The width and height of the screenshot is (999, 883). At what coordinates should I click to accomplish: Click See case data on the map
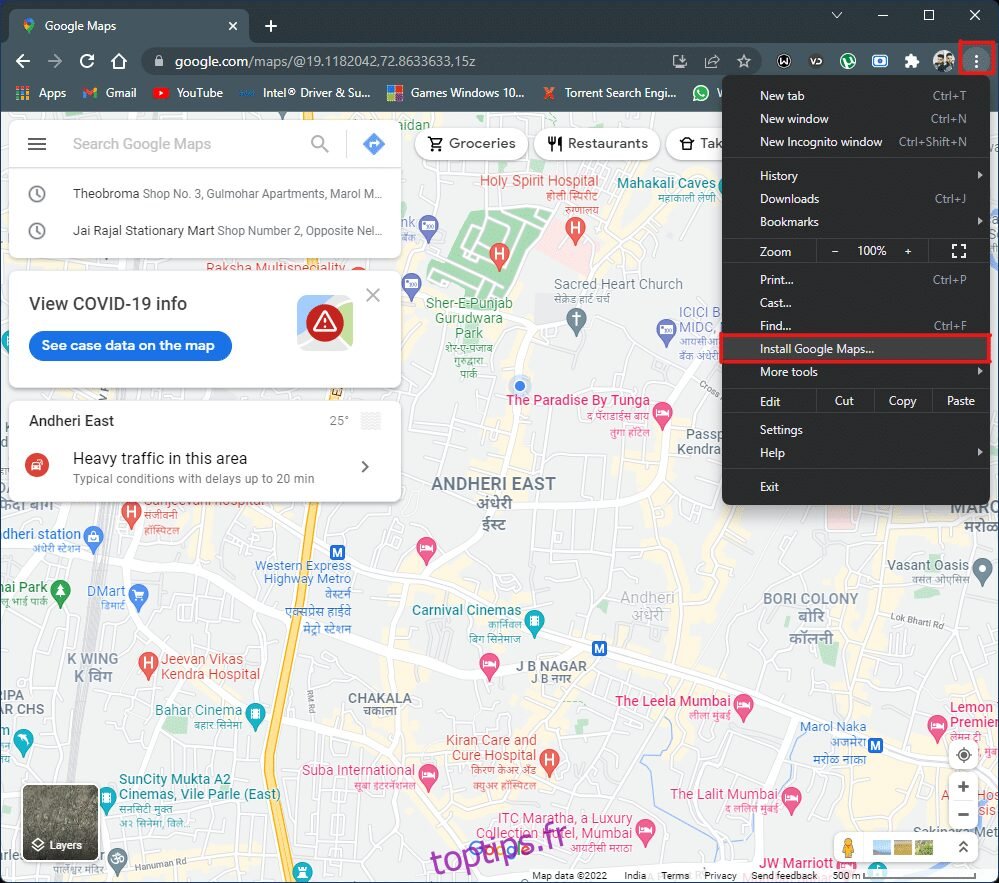pyautogui.click(x=129, y=346)
